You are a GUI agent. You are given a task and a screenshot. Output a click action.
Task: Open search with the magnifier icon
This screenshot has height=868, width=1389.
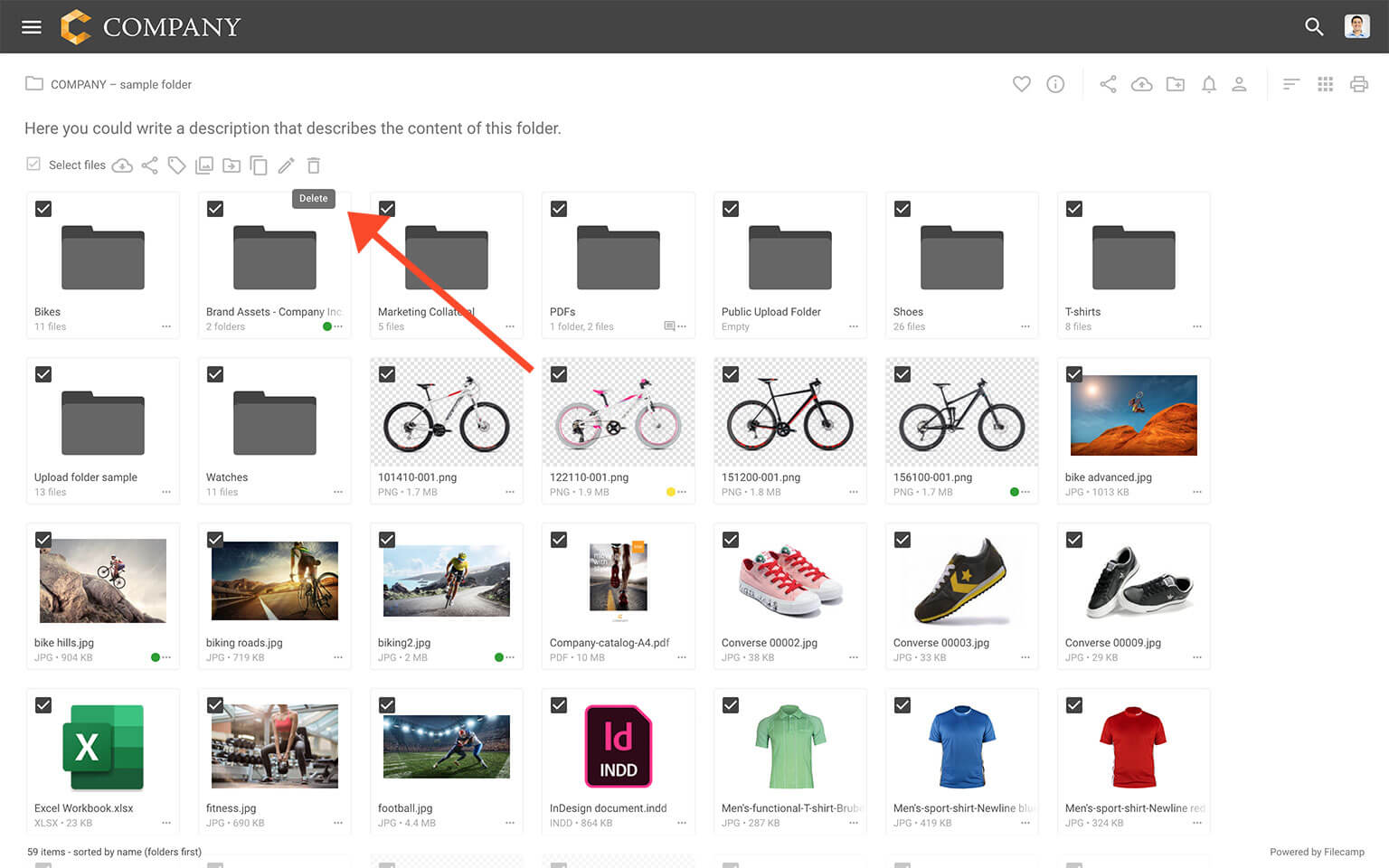[x=1314, y=27]
